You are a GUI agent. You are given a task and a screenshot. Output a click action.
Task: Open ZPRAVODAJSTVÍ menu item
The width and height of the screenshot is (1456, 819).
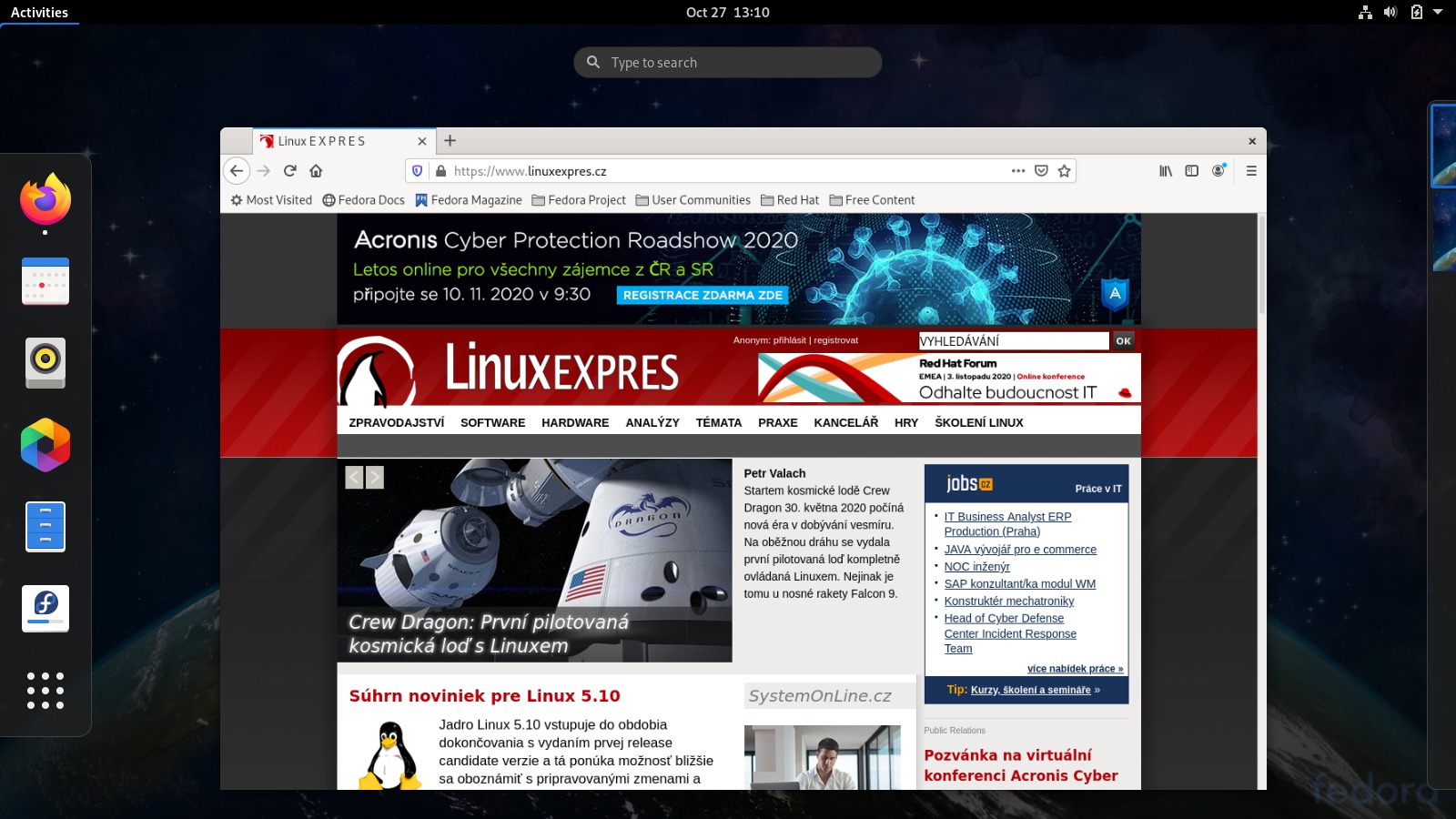(x=397, y=423)
